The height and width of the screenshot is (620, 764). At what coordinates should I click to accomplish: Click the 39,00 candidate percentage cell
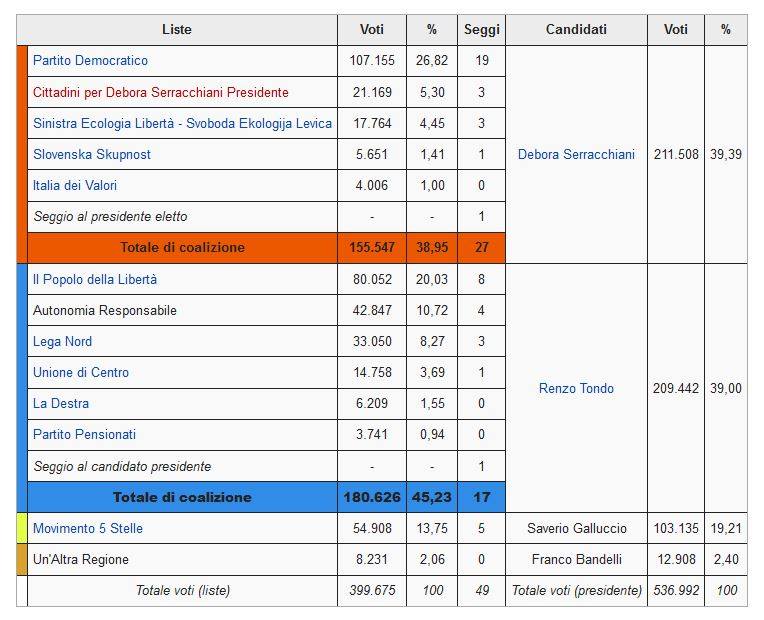(x=726, y=388)
